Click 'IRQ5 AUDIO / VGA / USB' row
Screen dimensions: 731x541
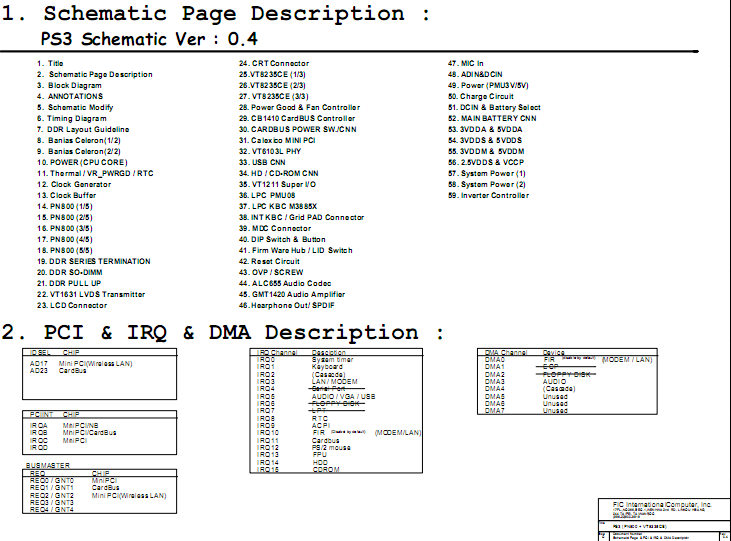316,396
